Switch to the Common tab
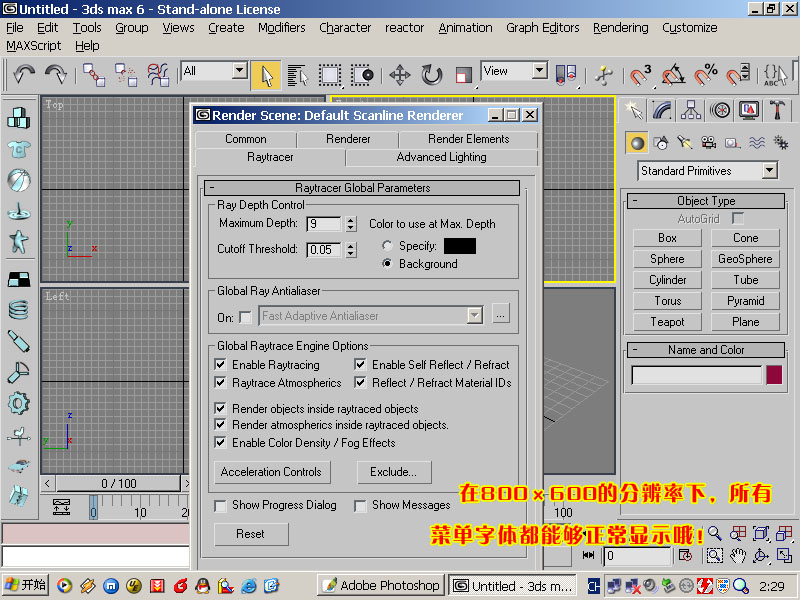Viewport: 800px width, 600px height. tap(245, 139)
